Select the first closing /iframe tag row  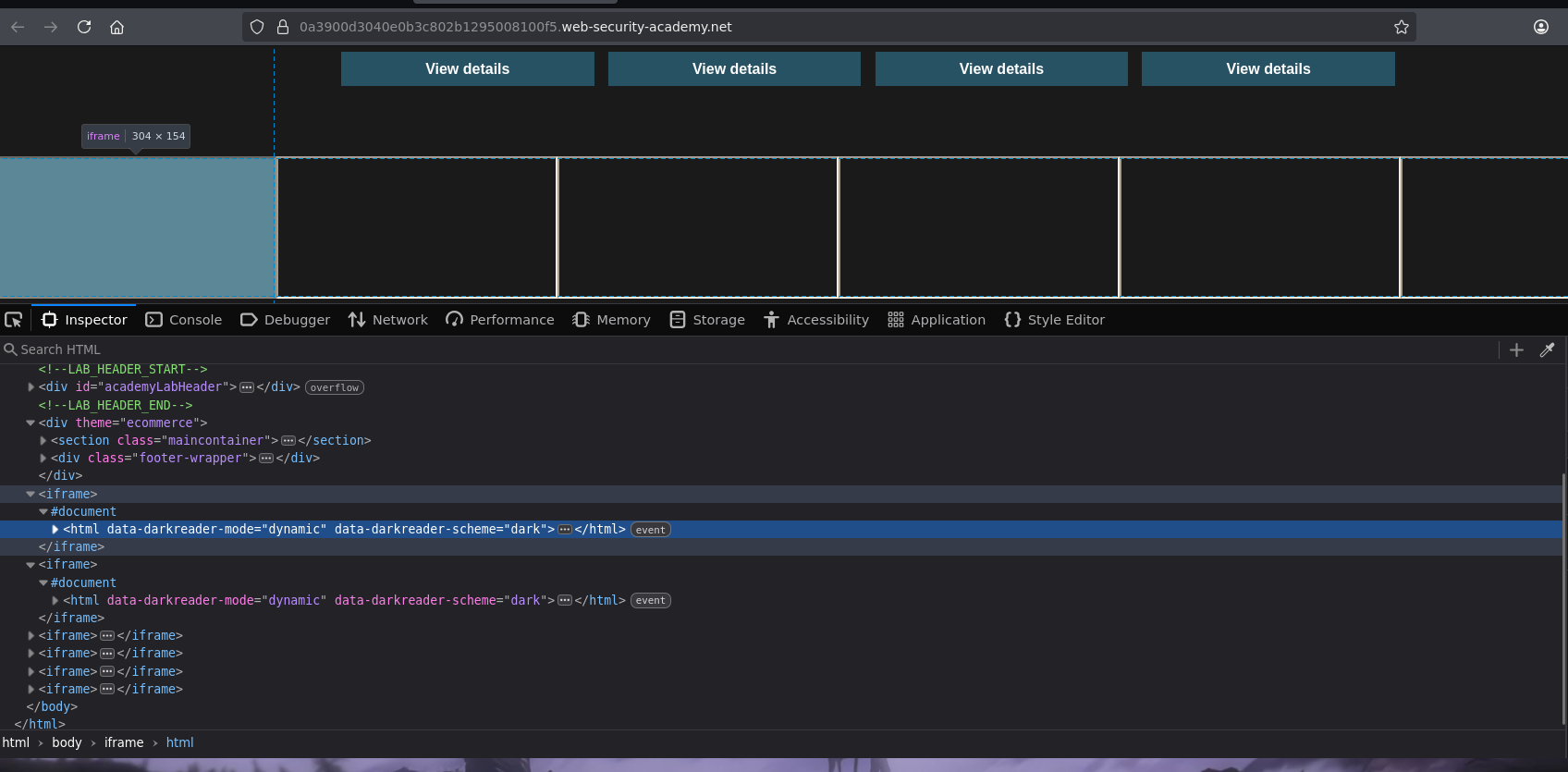point(71,547)
